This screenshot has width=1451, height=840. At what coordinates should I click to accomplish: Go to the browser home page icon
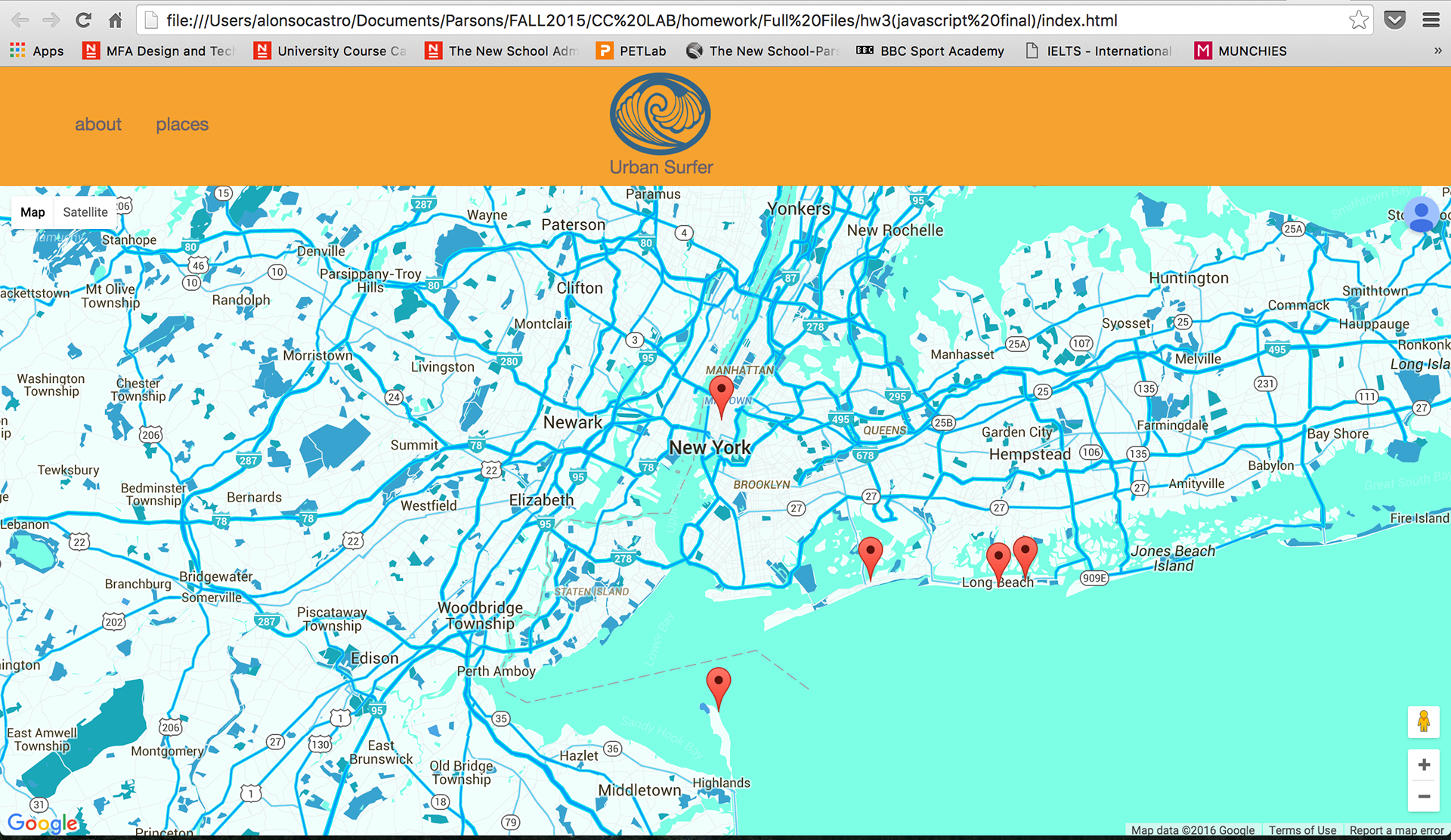point(115,20)
